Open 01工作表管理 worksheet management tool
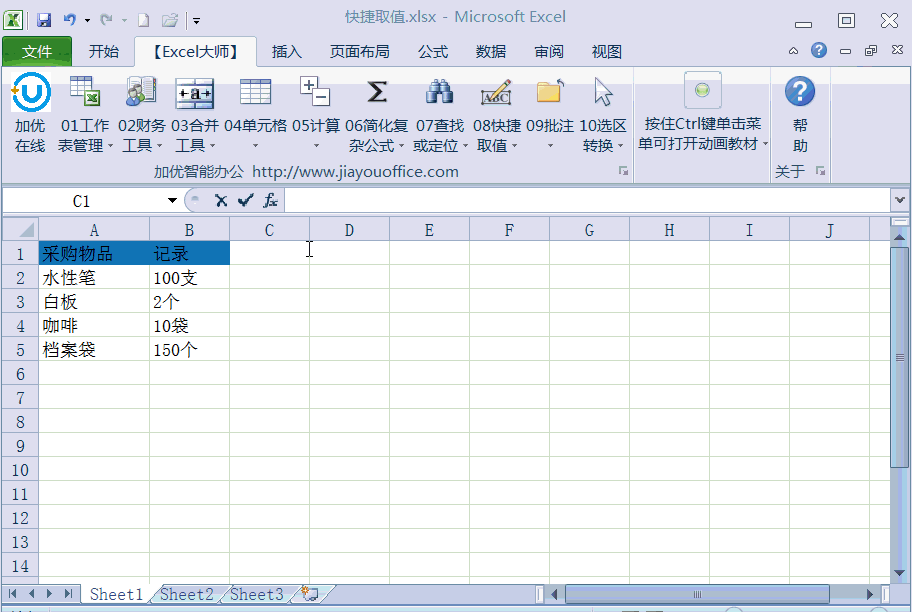 tap(85, 112)
